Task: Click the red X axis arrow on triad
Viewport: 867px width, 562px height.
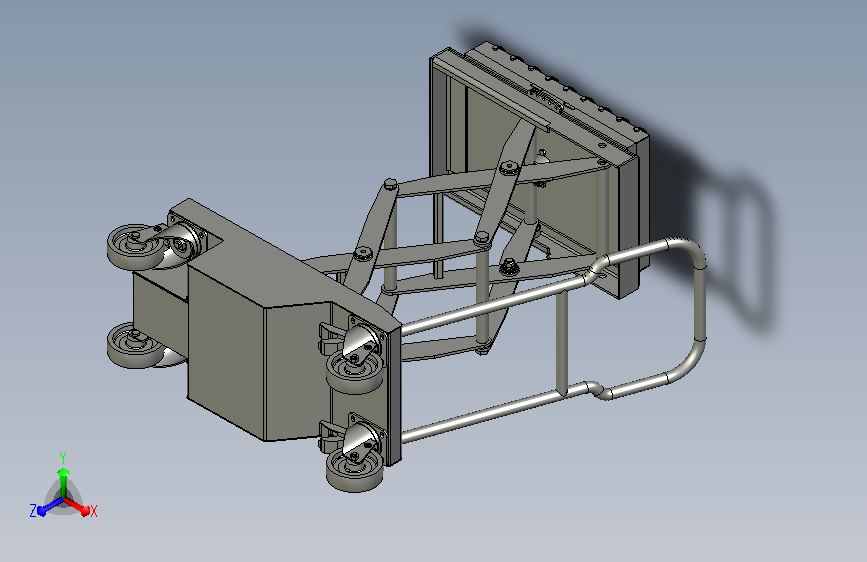Action: coord(77,505)
